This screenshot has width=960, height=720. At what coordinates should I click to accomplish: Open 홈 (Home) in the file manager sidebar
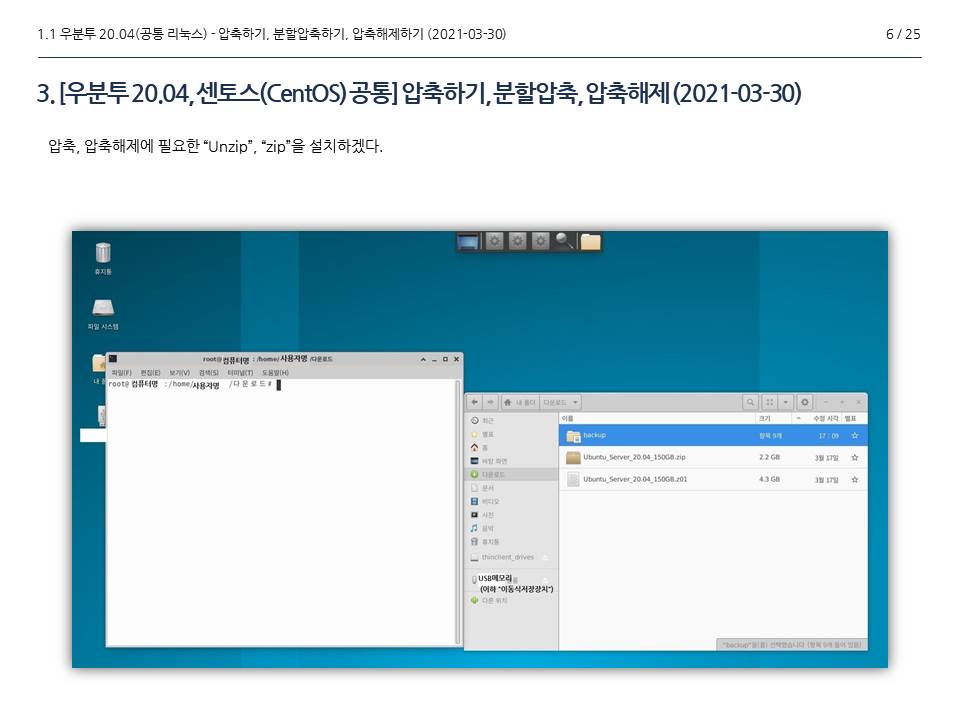(511, 448)
